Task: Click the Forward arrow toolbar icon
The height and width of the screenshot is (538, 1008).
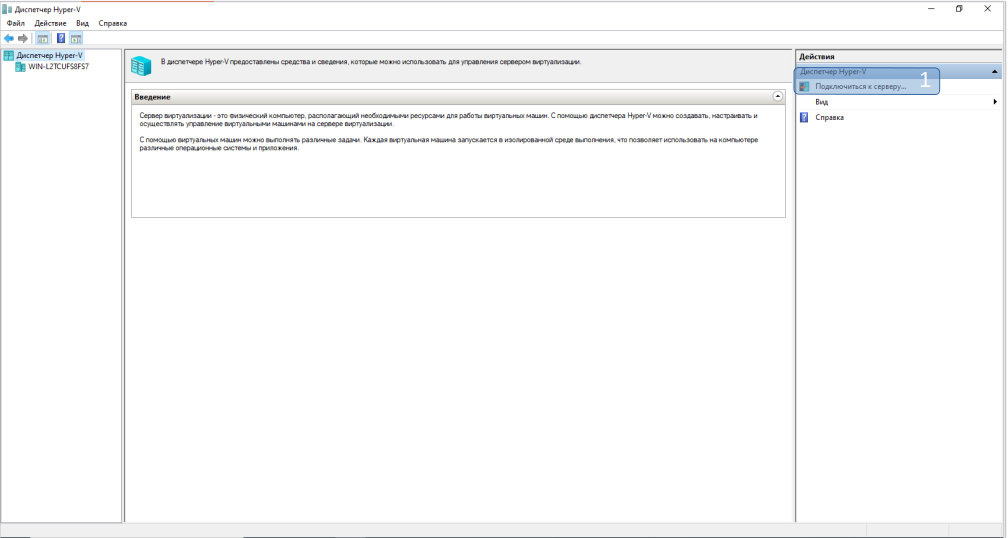Action: click(23, 39)
